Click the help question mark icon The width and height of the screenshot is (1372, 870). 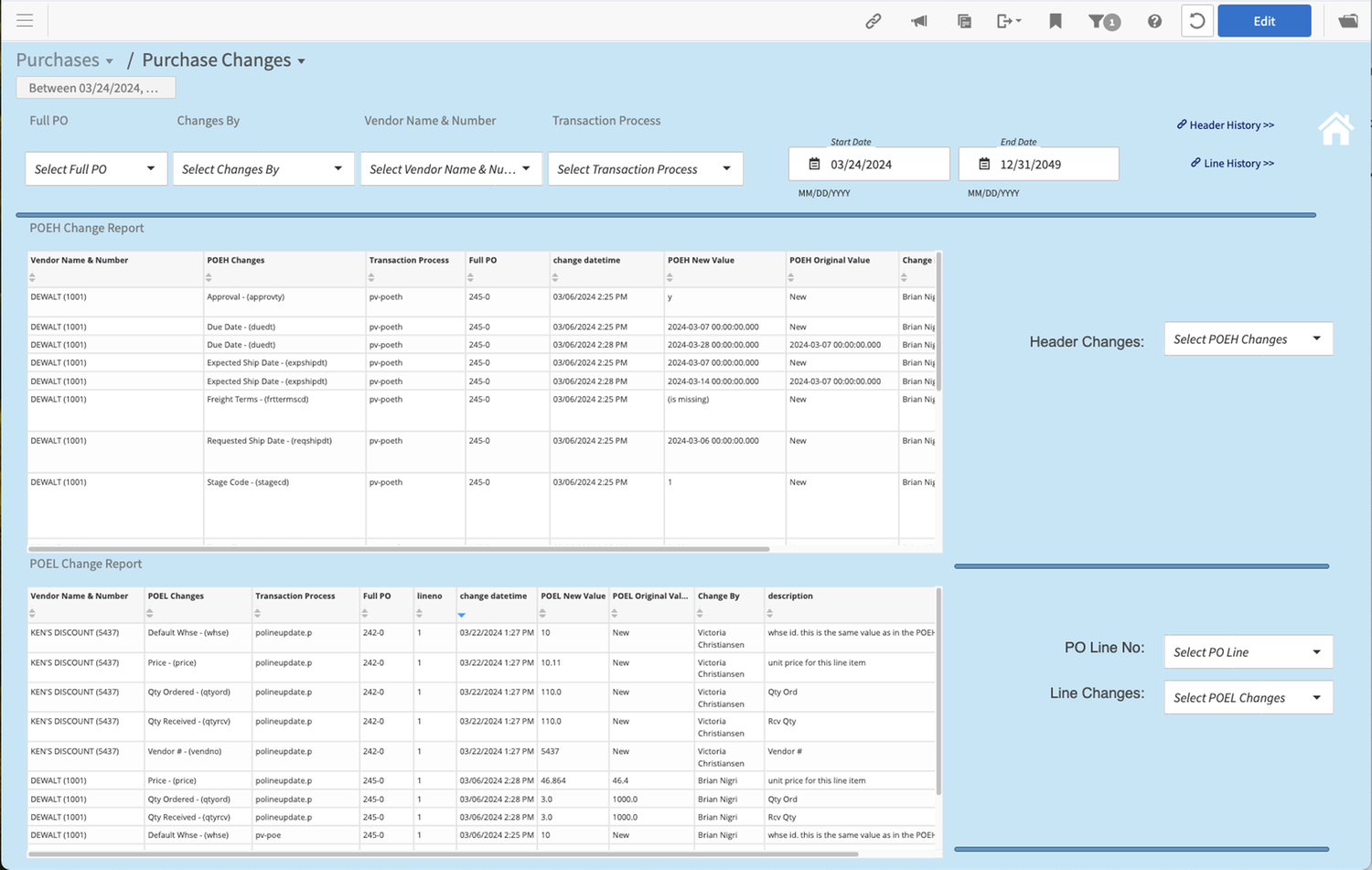coord(1154,20)
